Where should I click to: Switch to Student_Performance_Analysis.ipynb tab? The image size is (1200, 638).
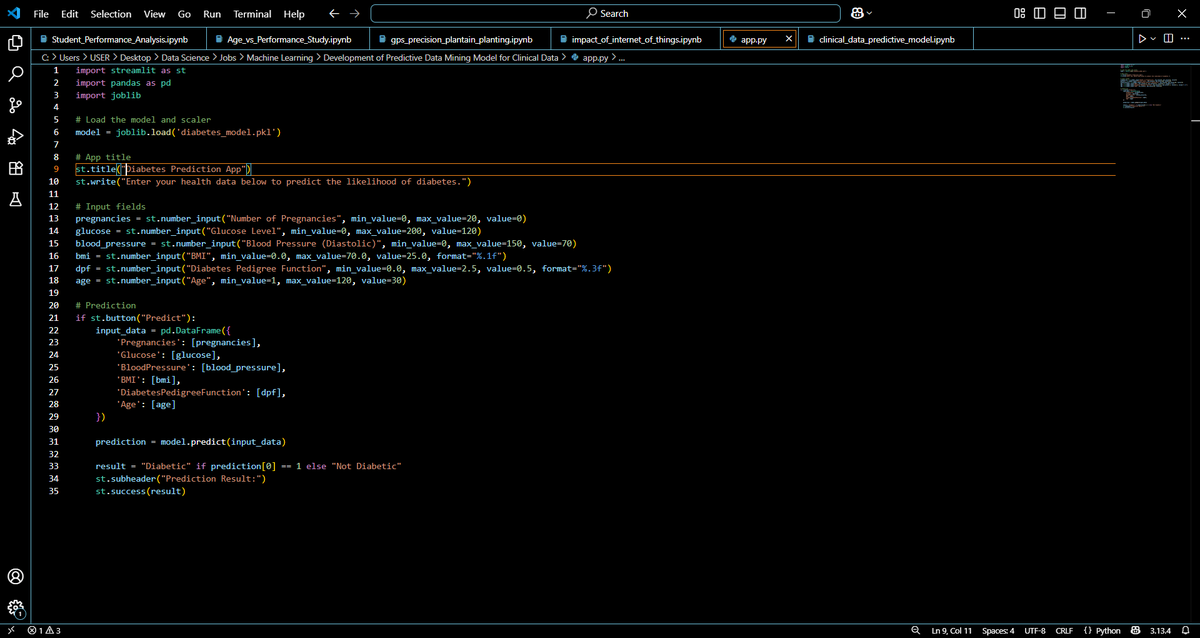click(x=118, y=39)
